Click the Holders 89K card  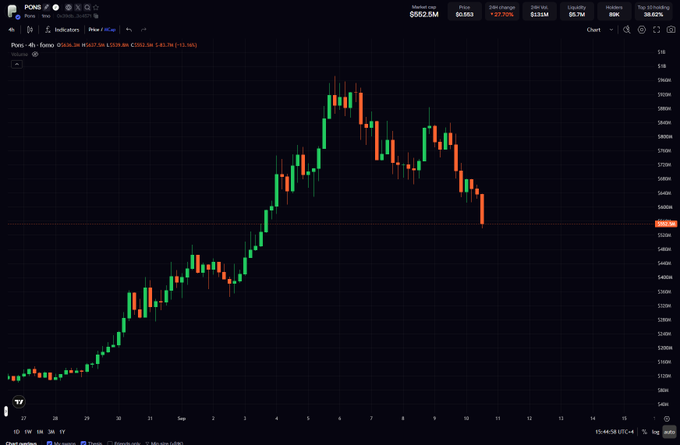click(x=614, y=11)
